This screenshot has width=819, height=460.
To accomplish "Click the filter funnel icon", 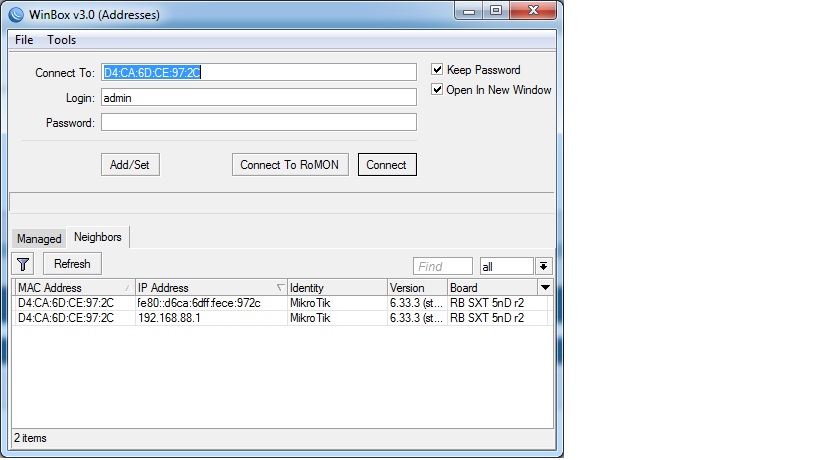I will 22,264.
